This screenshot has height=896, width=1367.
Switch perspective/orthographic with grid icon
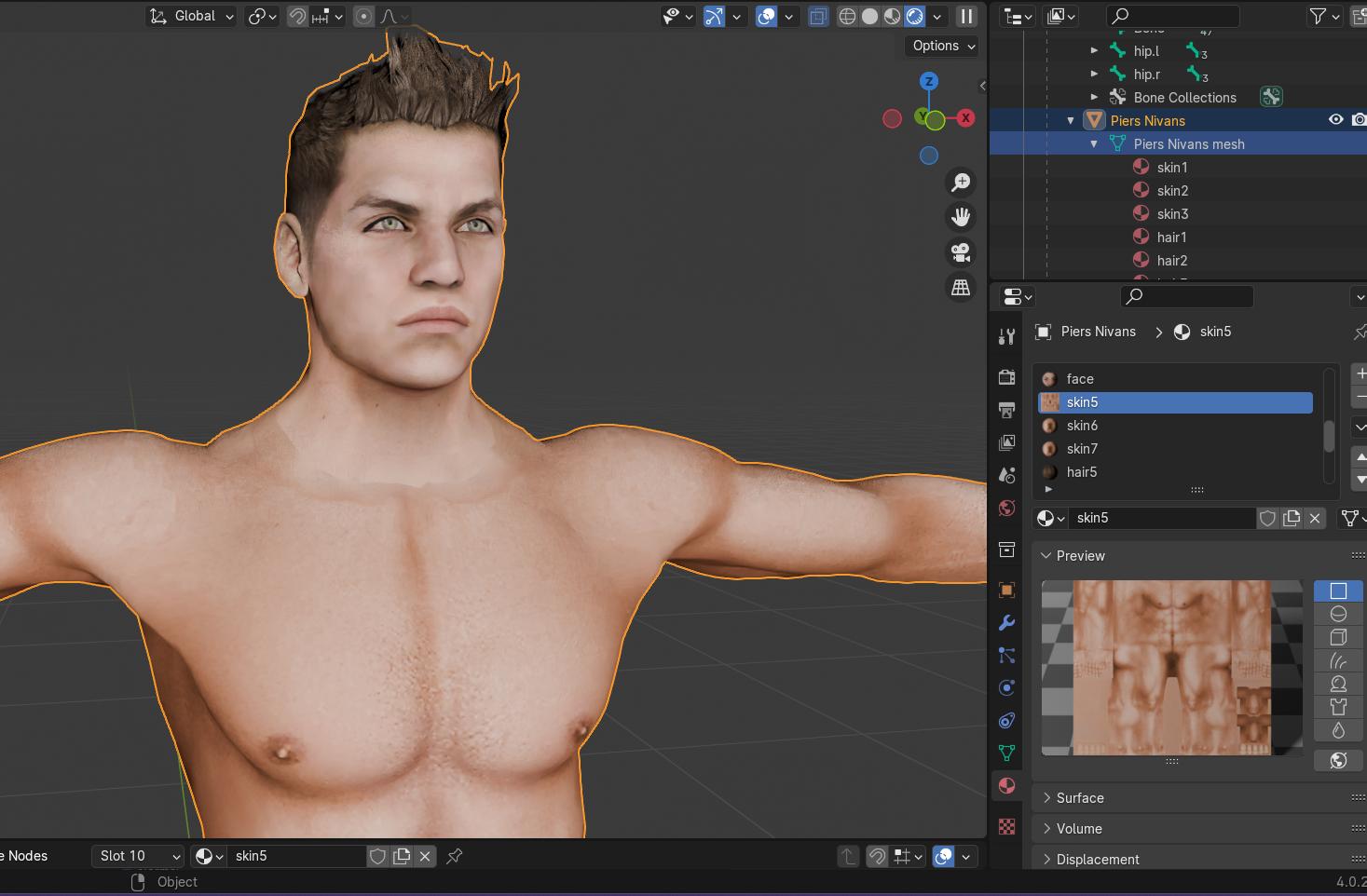point(961,288)
